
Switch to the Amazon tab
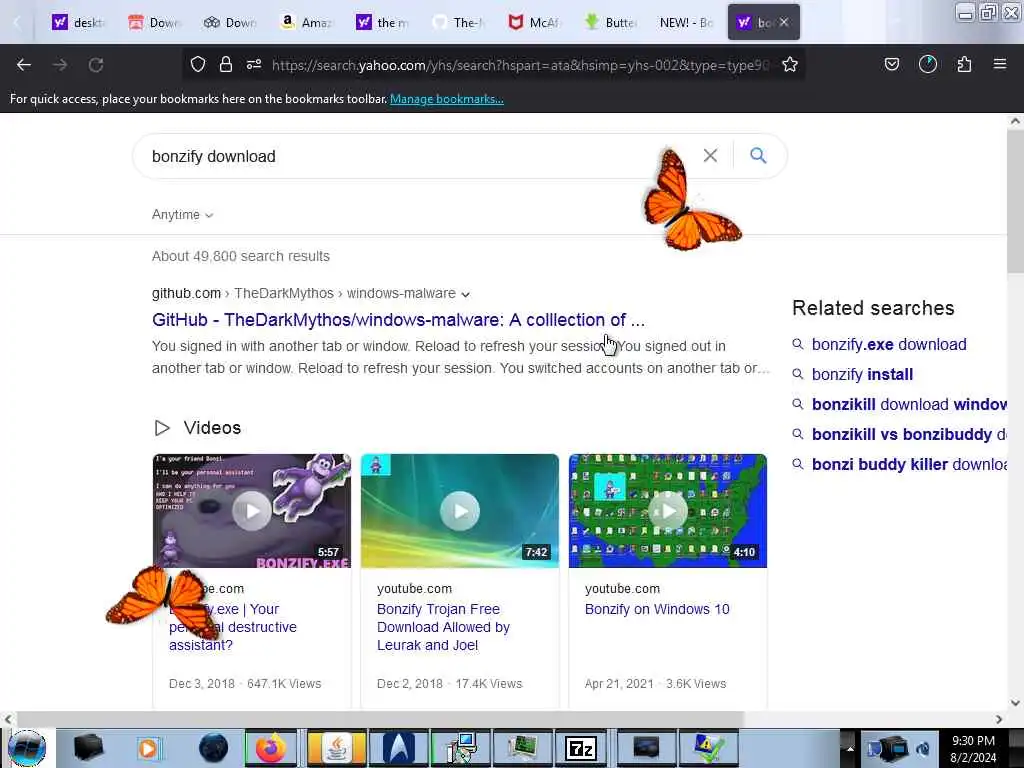point(306,22)
